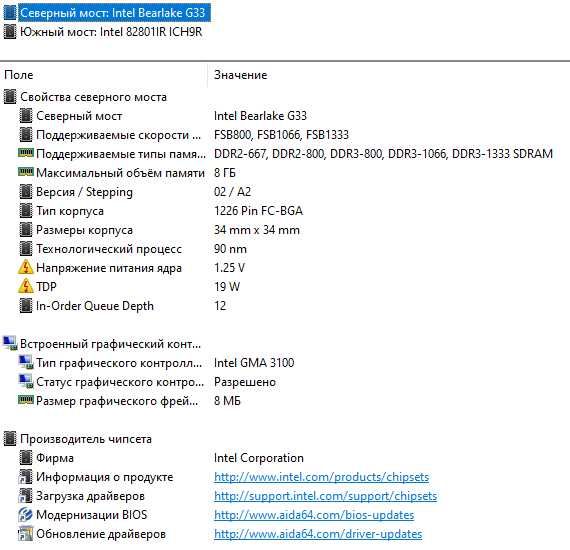Click the 1.25 V value

click(229, 268)
